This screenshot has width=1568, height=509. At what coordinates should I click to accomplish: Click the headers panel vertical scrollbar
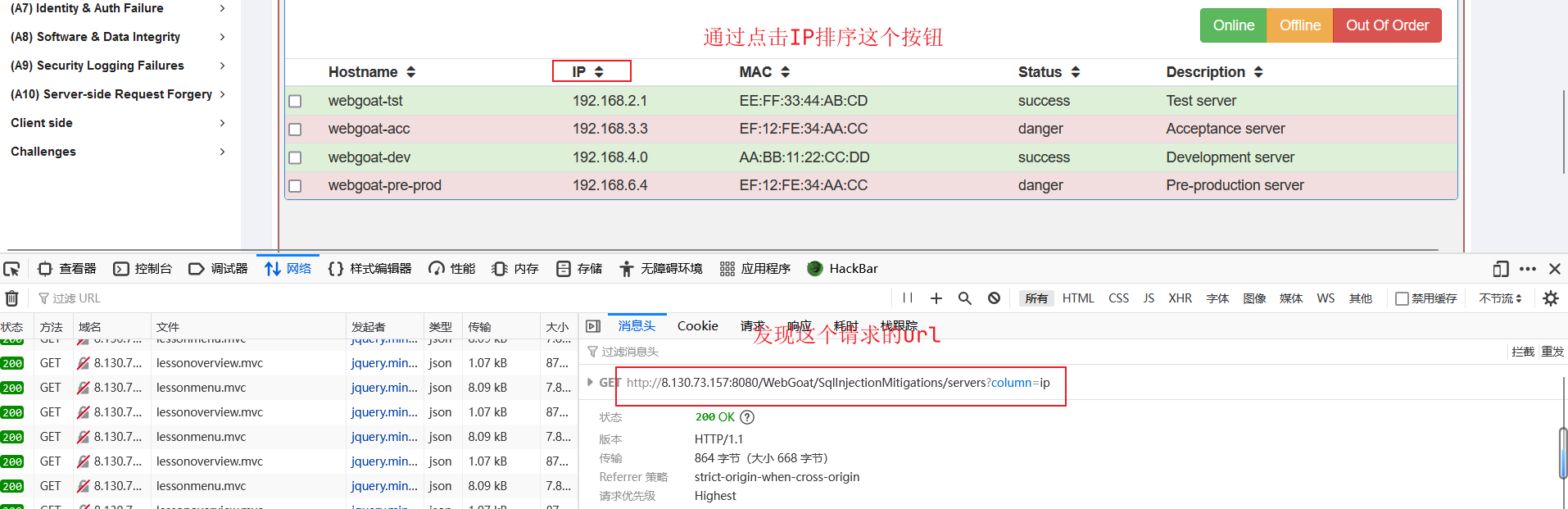pos(1562,452)
